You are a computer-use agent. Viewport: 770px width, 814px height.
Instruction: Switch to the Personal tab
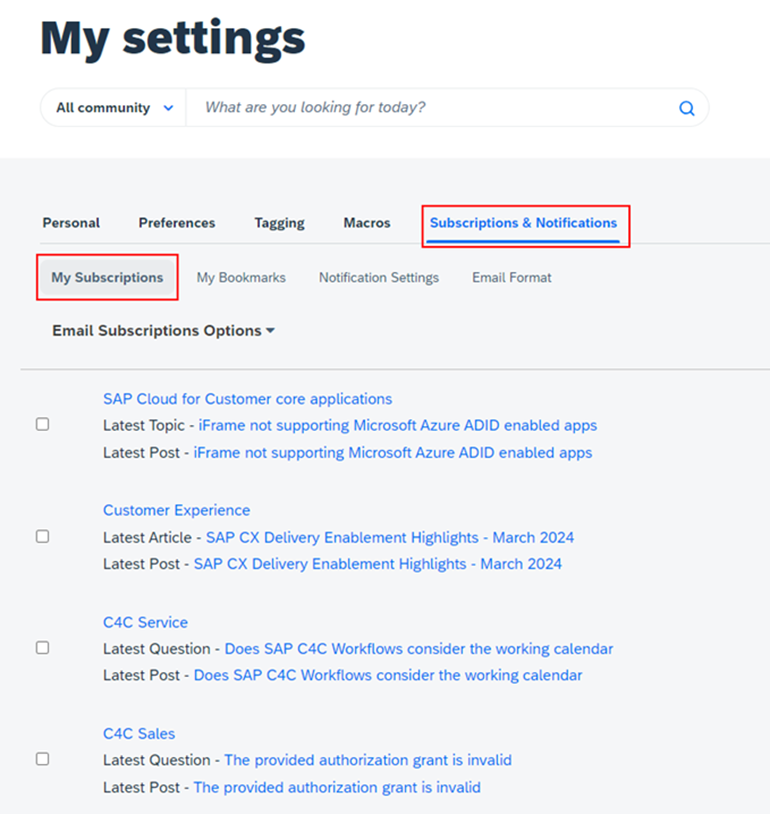tap(71, 223)
